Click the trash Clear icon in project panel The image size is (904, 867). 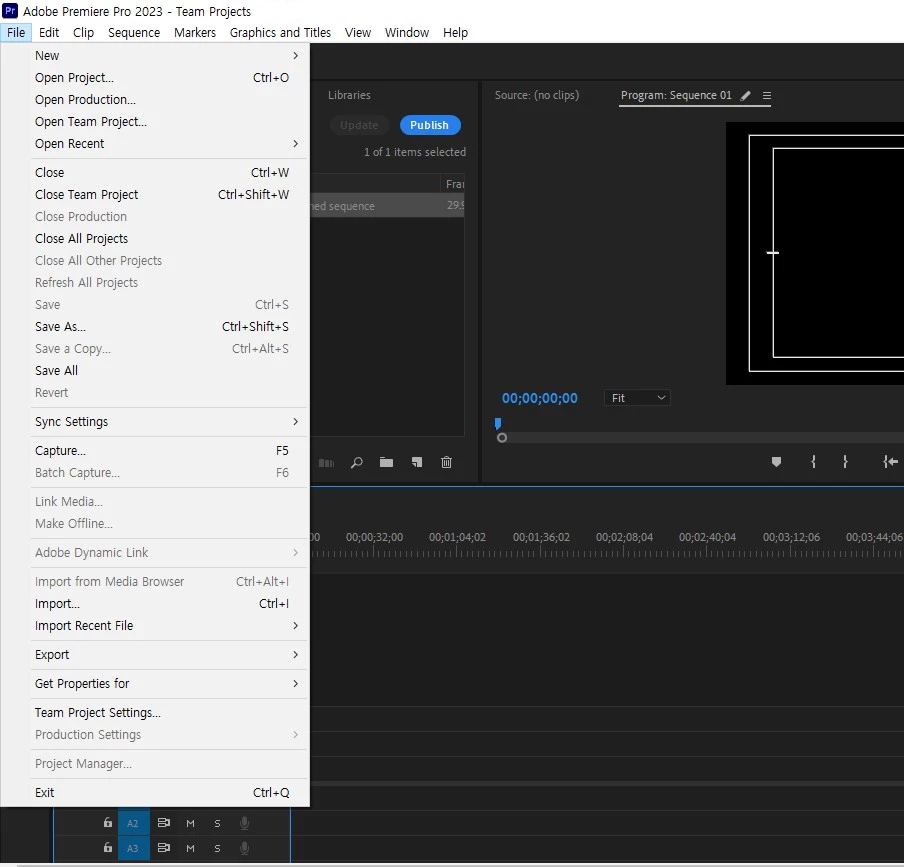click(x=446, y=462)
